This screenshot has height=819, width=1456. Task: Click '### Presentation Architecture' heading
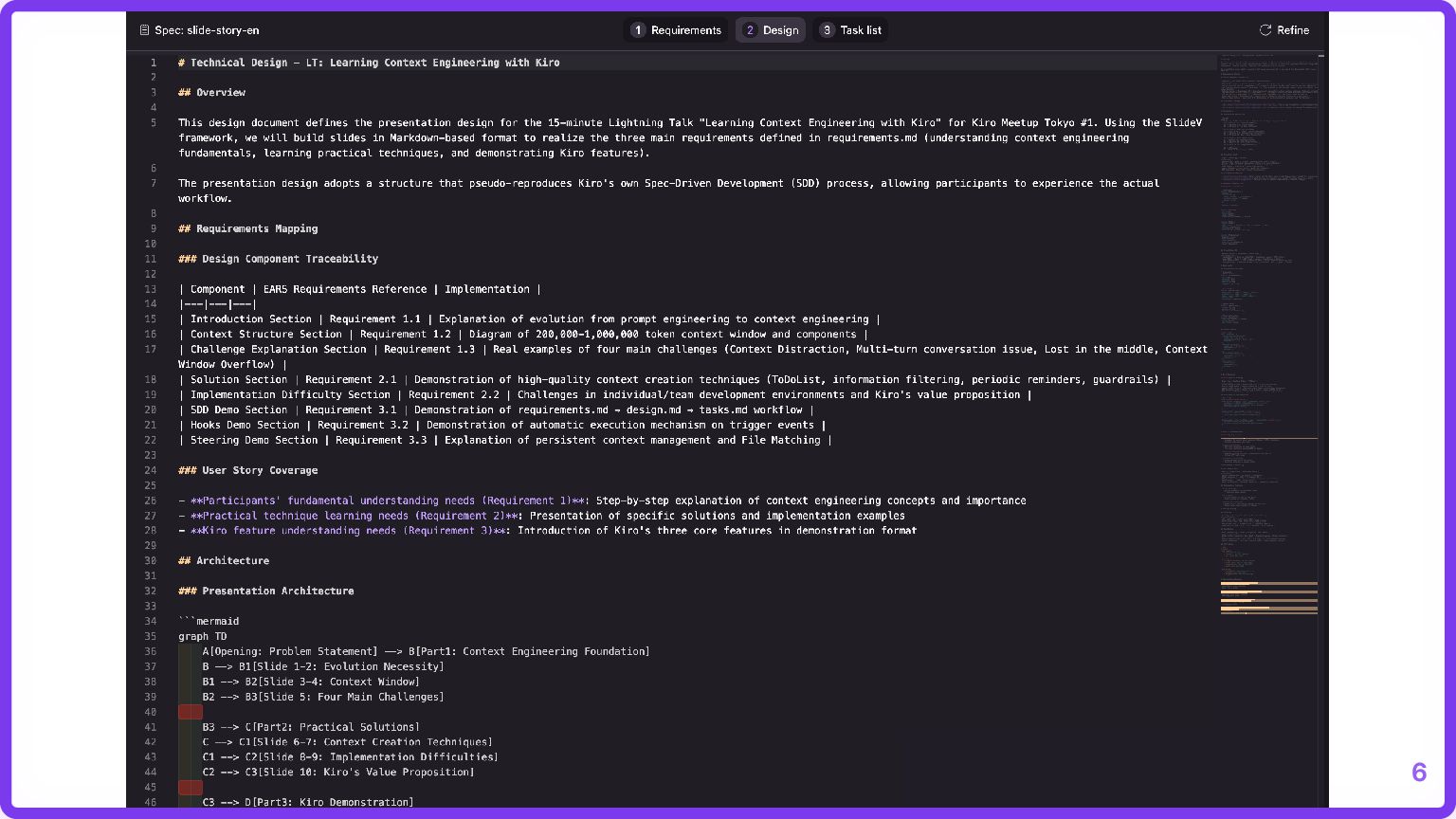(x=265, y=591)
